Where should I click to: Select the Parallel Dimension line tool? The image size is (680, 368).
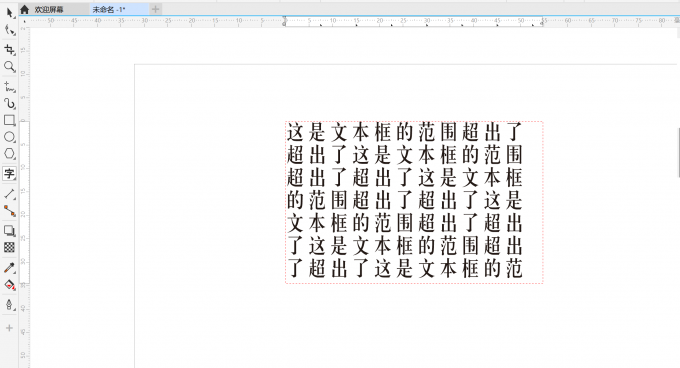click(9, 194)
